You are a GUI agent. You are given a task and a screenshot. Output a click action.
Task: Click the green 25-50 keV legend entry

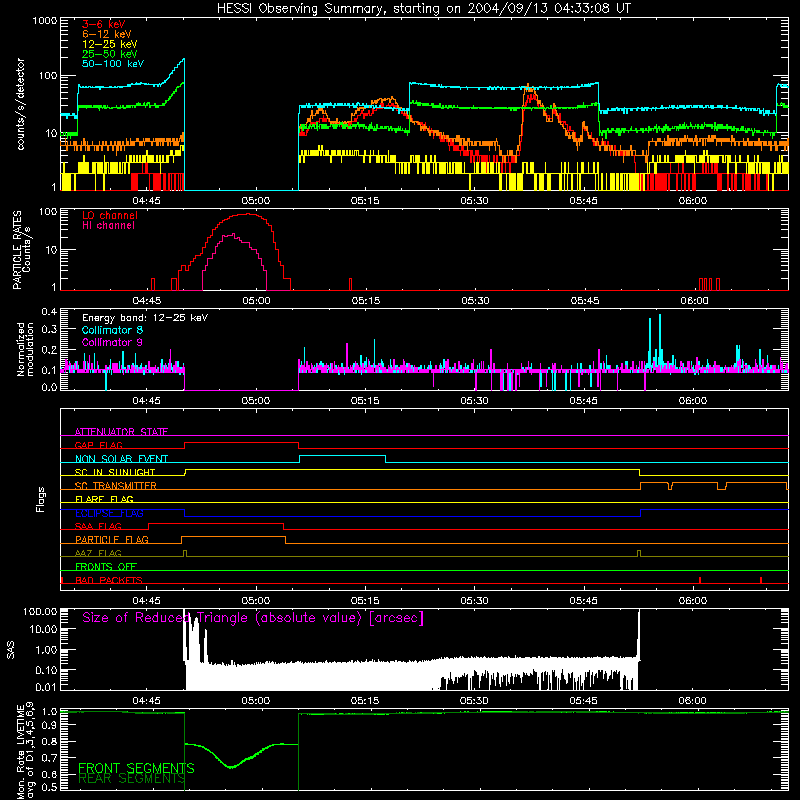coord(110,54)
